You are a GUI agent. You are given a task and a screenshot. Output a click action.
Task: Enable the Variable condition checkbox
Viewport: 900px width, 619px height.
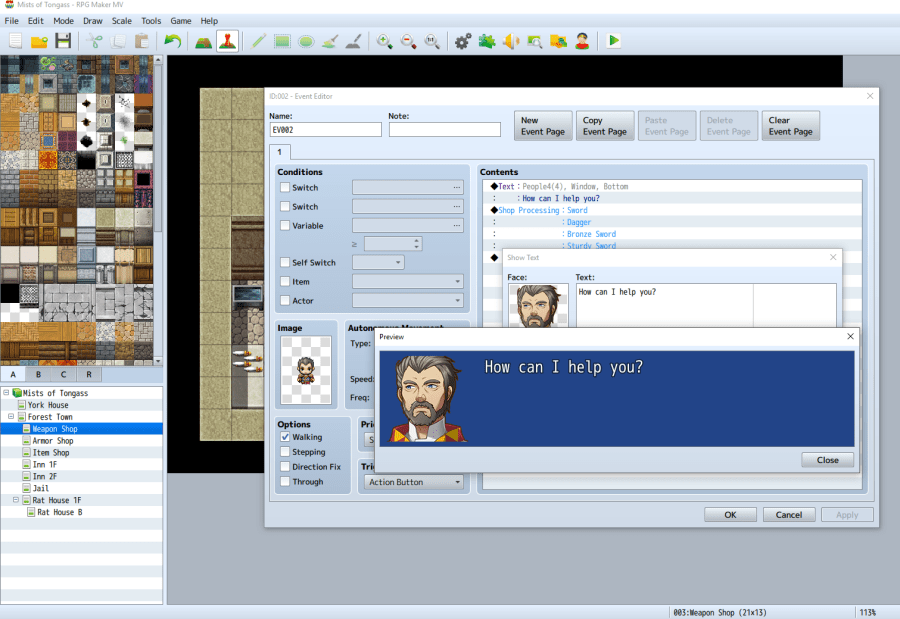(x=285, y=226)
